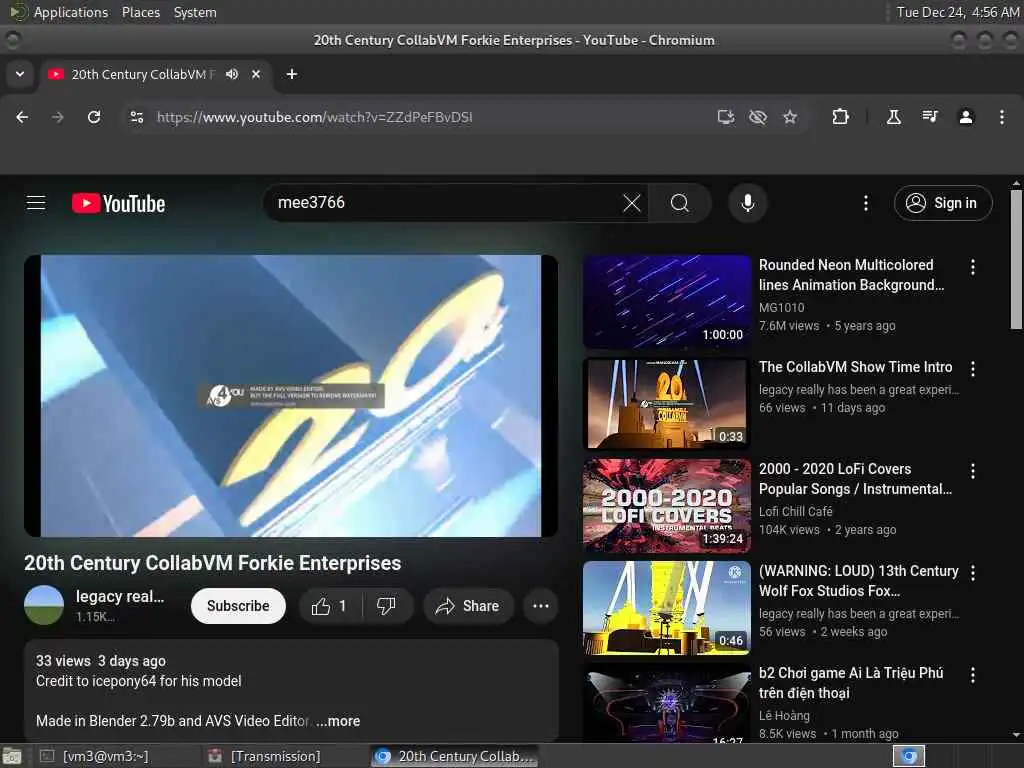Open Chromium three-dot menu
This screenshot has width=1024, height=768.
click(1002, 117)
